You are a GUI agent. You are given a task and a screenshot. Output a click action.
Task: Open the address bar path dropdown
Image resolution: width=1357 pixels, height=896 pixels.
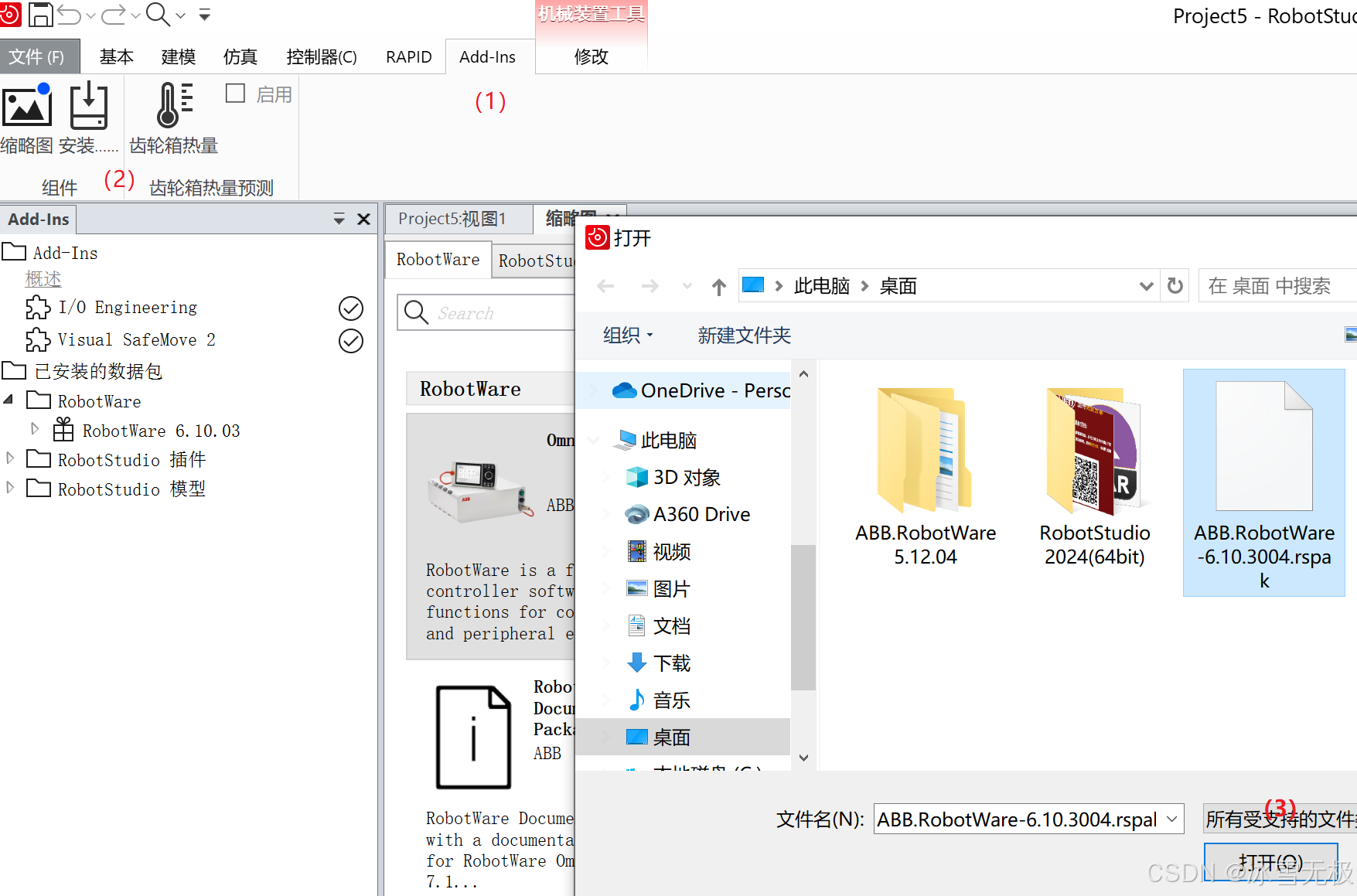[x=1146, y=287]
